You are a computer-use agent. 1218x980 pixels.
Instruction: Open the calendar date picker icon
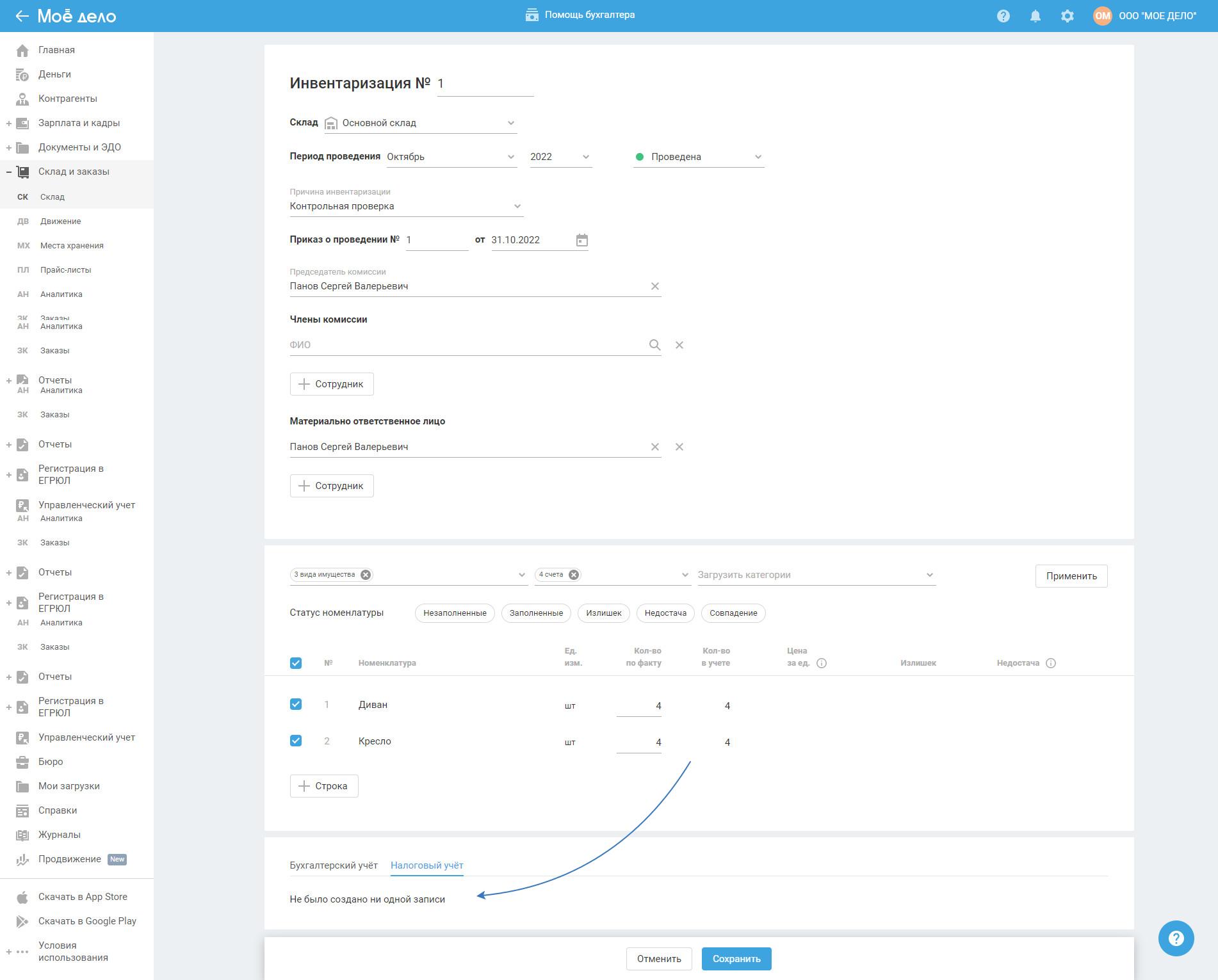[581, 240]
